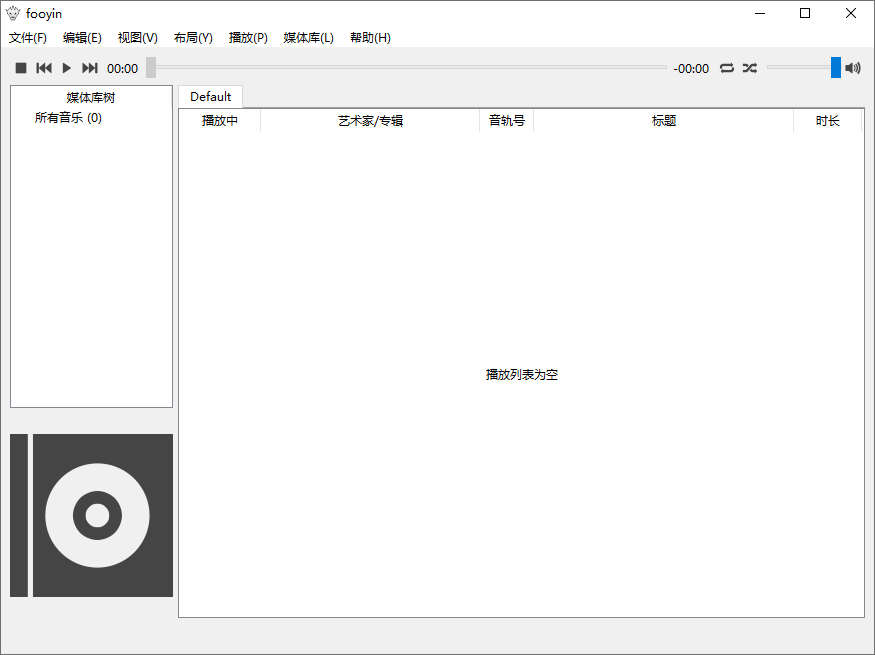Image resolution: width=875 pixels, height=655 pixels.
Task: Toggle repeat playback mode
Action: [727, 68]
